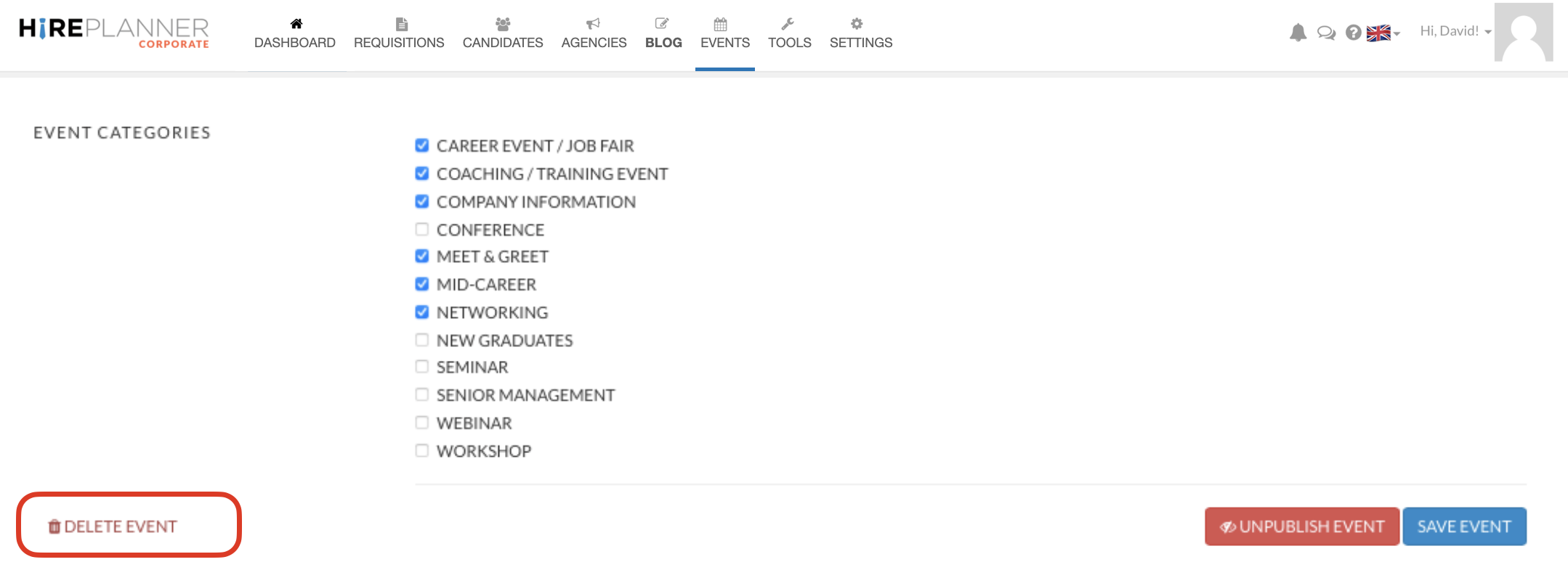Open the UK flag language selector
The image size is (1568, 578).
coord(1383,33)
